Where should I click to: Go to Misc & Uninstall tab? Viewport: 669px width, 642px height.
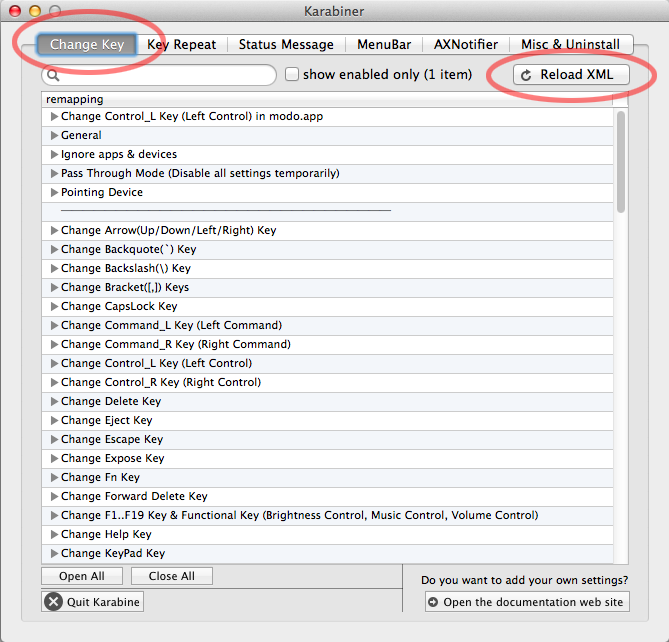click(571, 44)
